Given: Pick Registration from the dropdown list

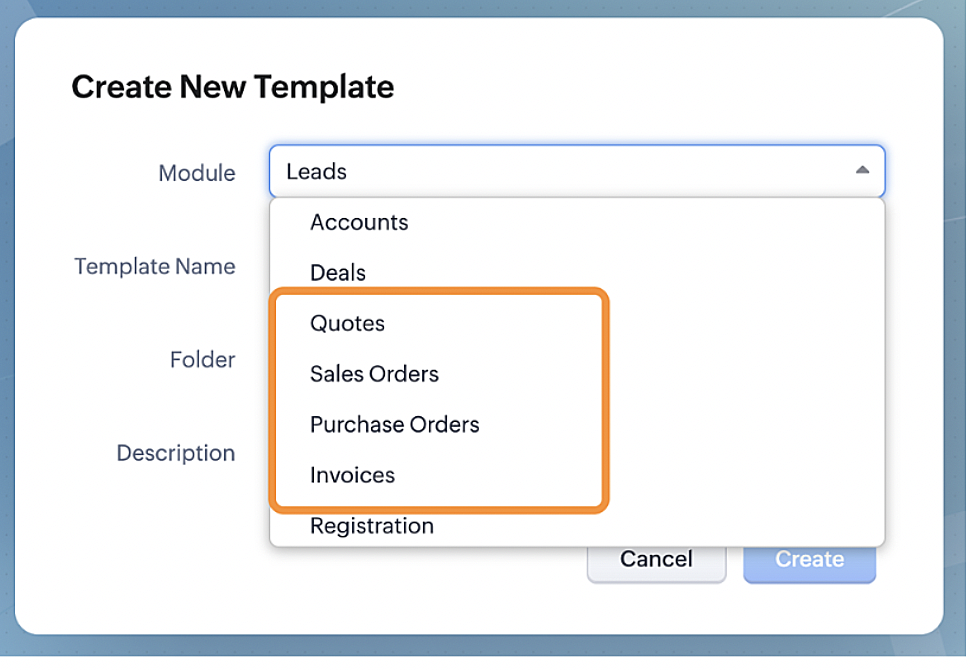Looking at the screenshot, I should click(x=371, y=526).
